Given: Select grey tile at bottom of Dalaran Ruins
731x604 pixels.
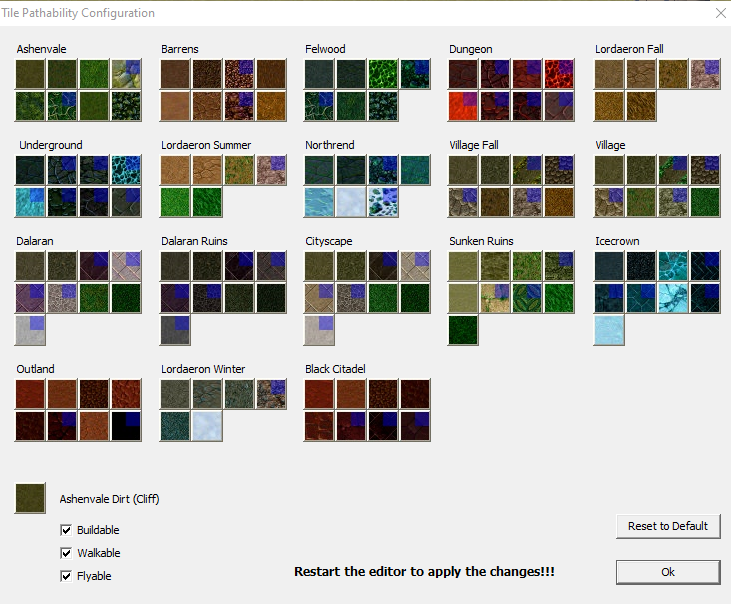Looking at the screenshot, I should (x=175, y=330).
